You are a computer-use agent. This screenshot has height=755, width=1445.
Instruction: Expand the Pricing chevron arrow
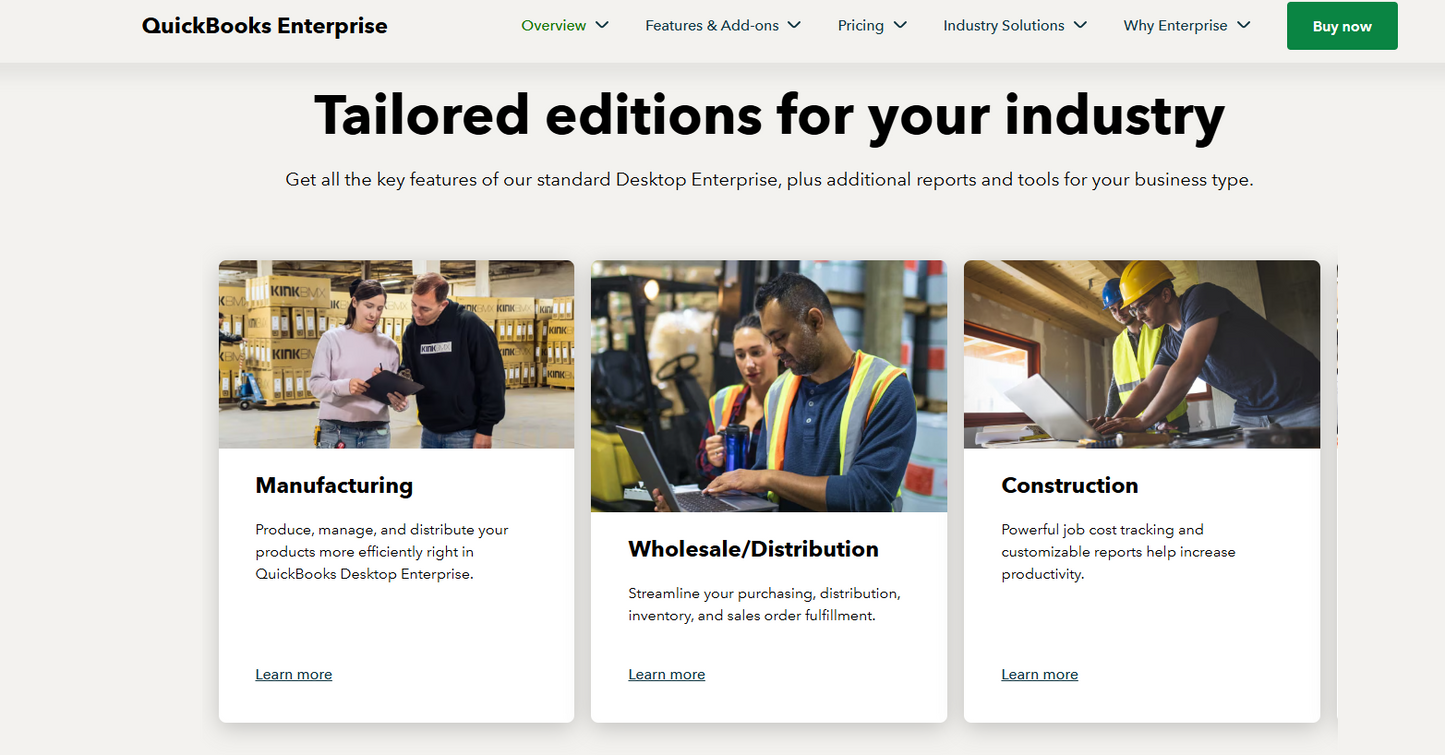pyautogui.click(x=900, y=25)
